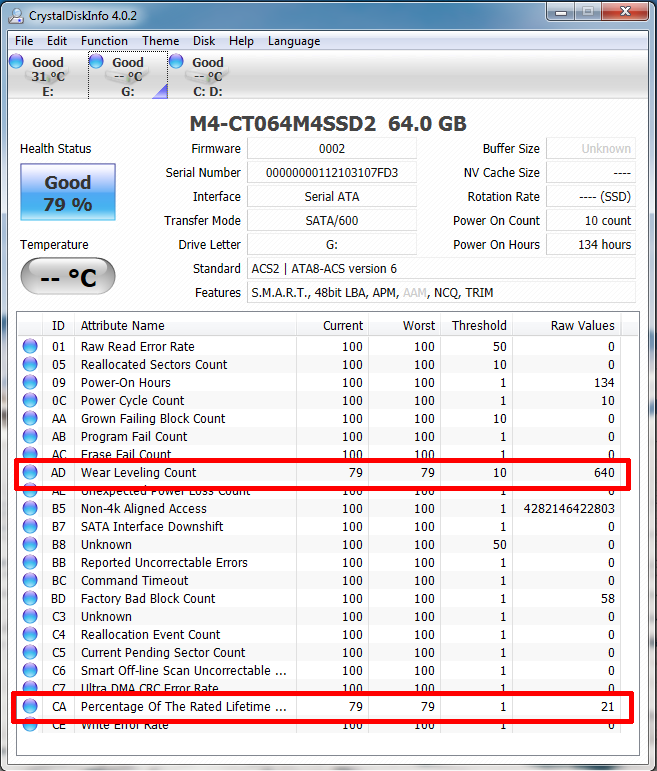Click the Power On Count value 10 count
This screenshot has width=657, height=771.
(591, 221)
